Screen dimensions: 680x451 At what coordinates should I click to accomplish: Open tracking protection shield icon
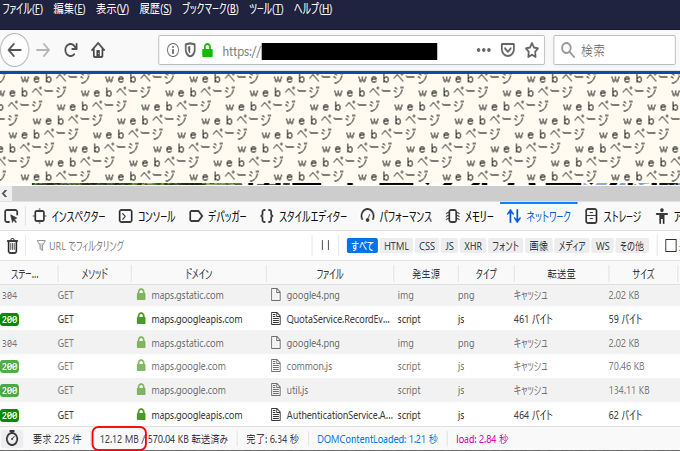pos(190,50)
